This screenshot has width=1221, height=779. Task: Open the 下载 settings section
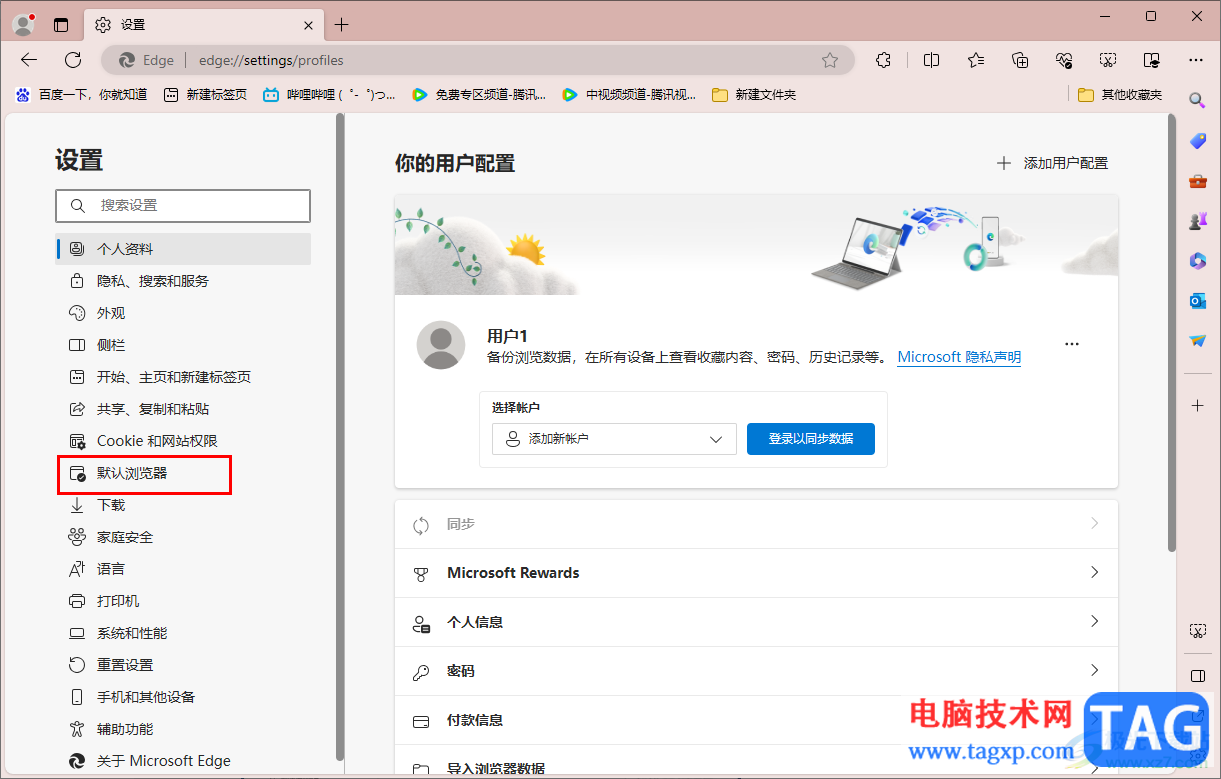tap(183, 505)
